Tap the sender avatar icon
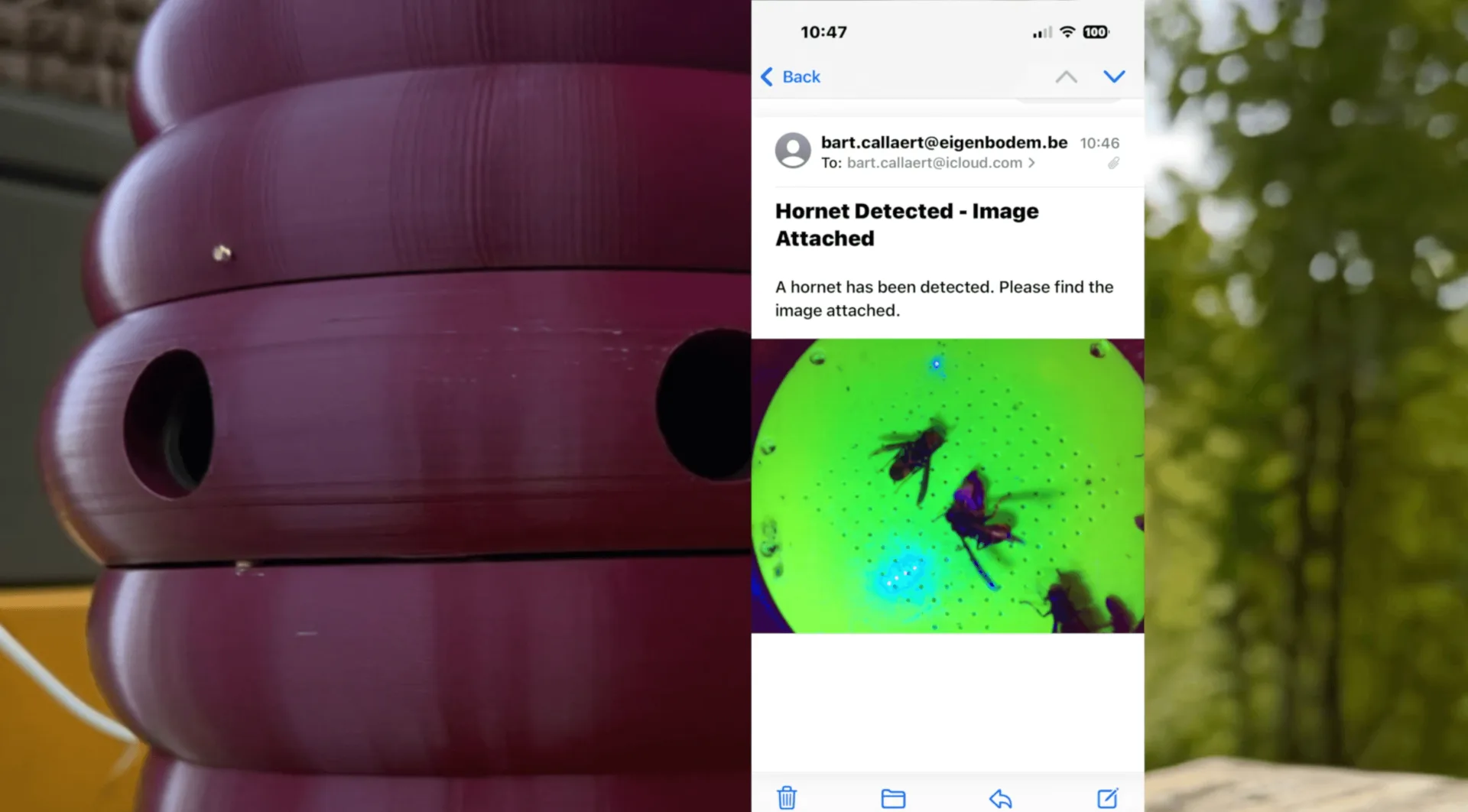The image size is (1468, 812). click(x=793, y=151)
